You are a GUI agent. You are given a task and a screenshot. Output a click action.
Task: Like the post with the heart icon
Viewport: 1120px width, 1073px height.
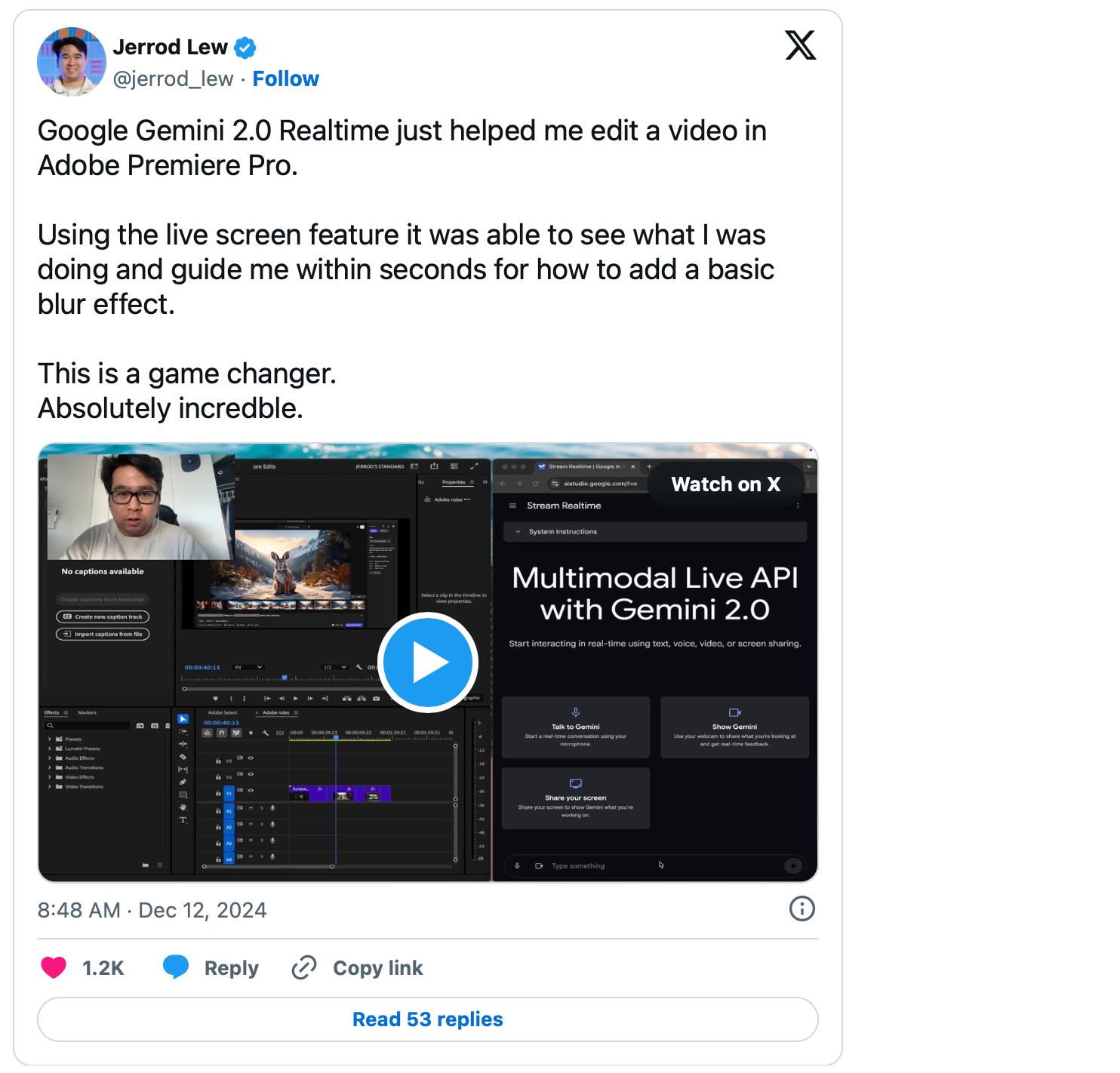click(54, 967)
